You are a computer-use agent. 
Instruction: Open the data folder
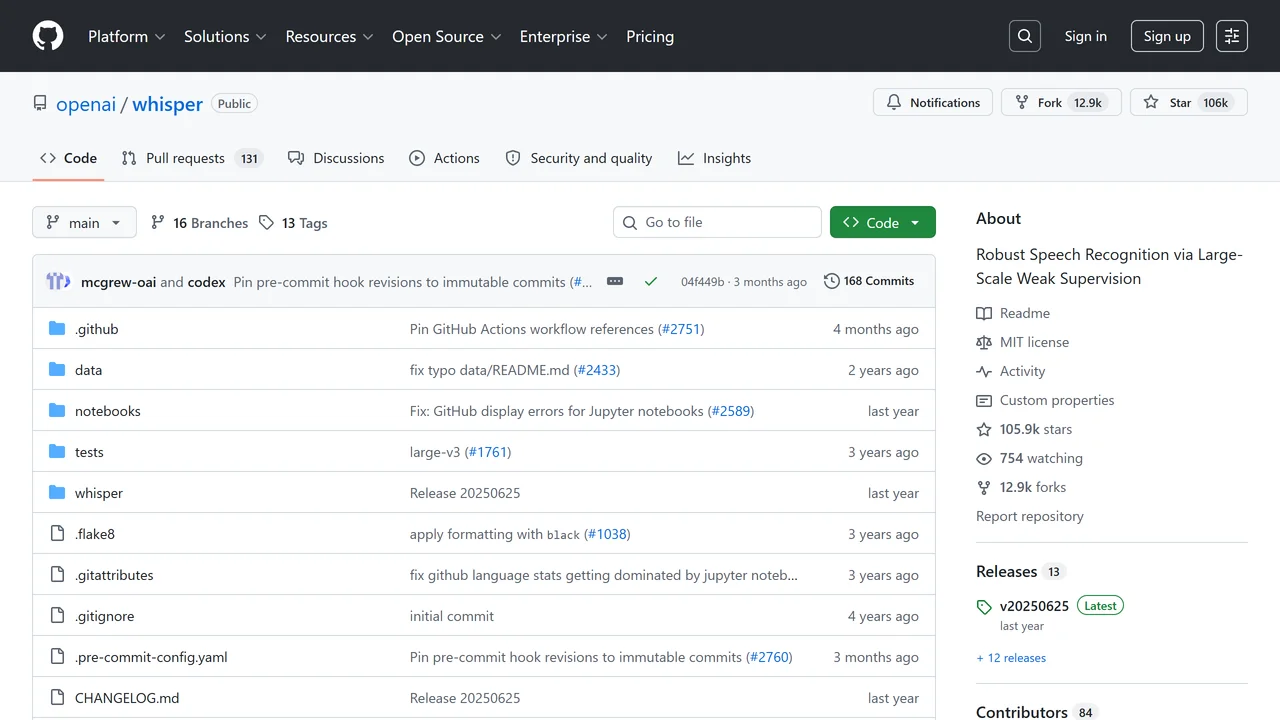88,370
